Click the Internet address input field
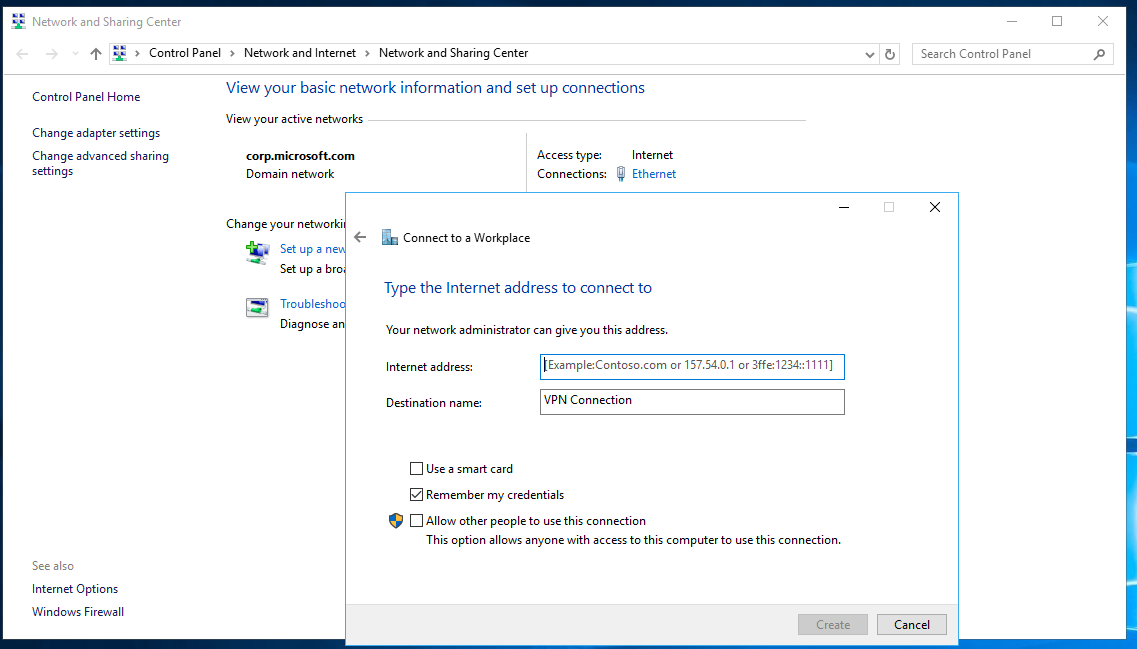Screen dimensions: 1137x649 point(692,366)
